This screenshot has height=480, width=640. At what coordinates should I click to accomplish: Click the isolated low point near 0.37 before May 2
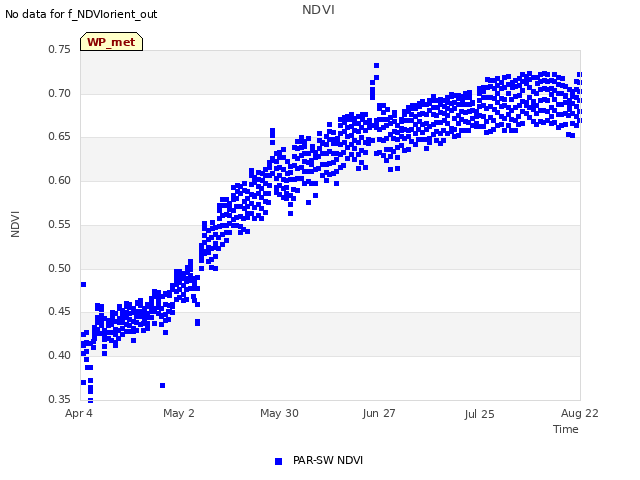pyautogui.click(x=162, y=385)
